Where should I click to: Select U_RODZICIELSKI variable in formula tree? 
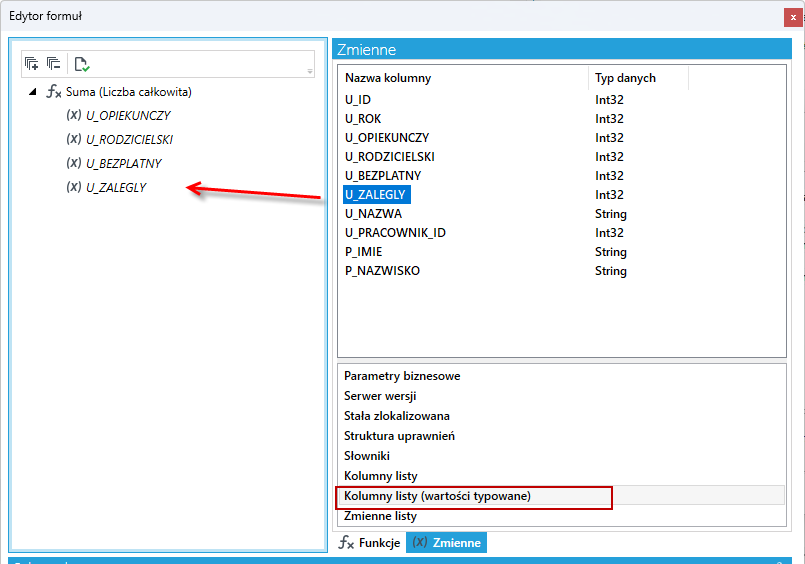(x=129, y=140)
